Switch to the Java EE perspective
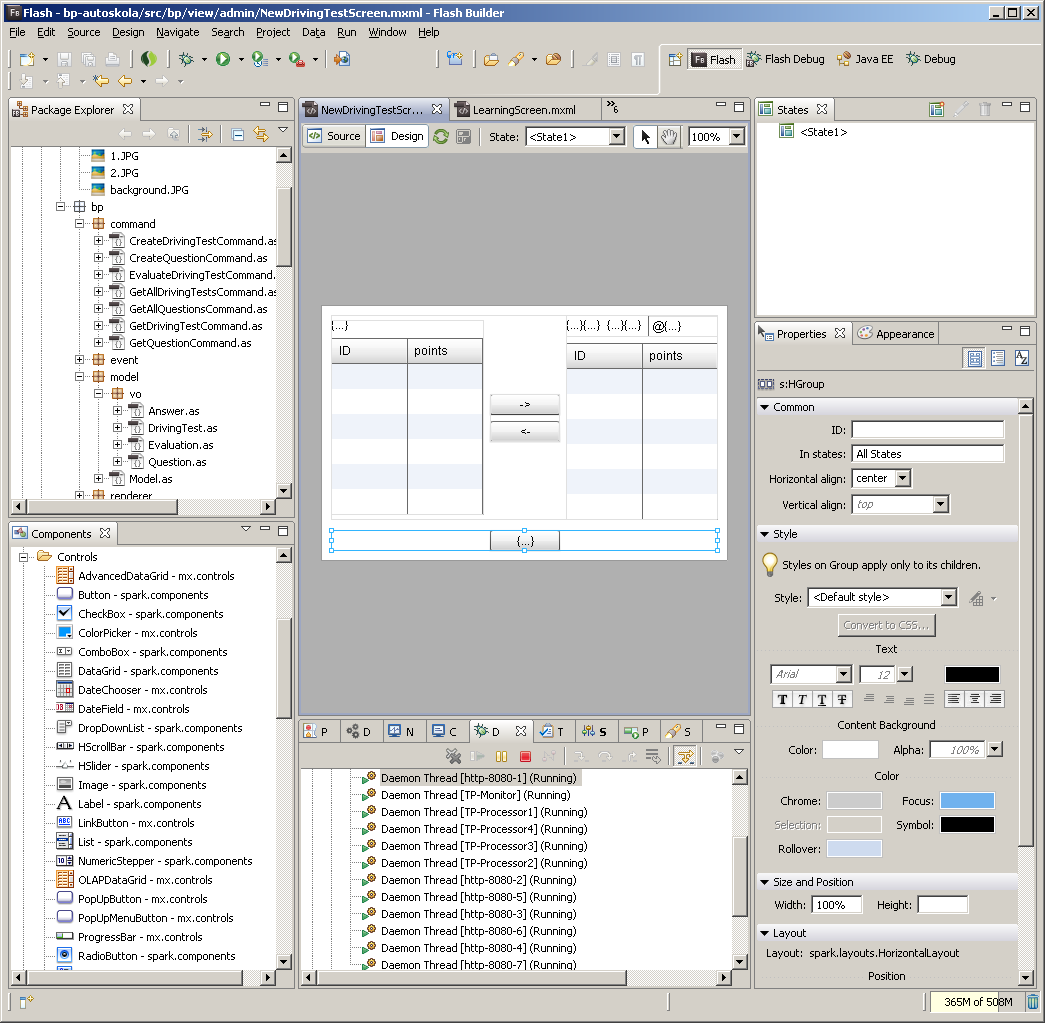Viewport: 1045px width, 1023px height. [x=865, y=59]
